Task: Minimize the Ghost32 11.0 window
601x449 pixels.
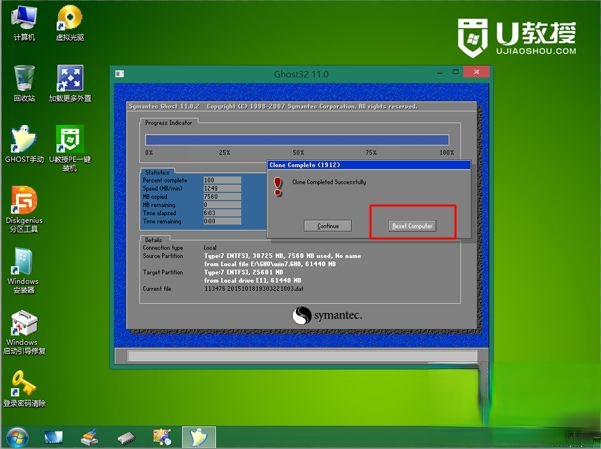Action: coord(440,72)
